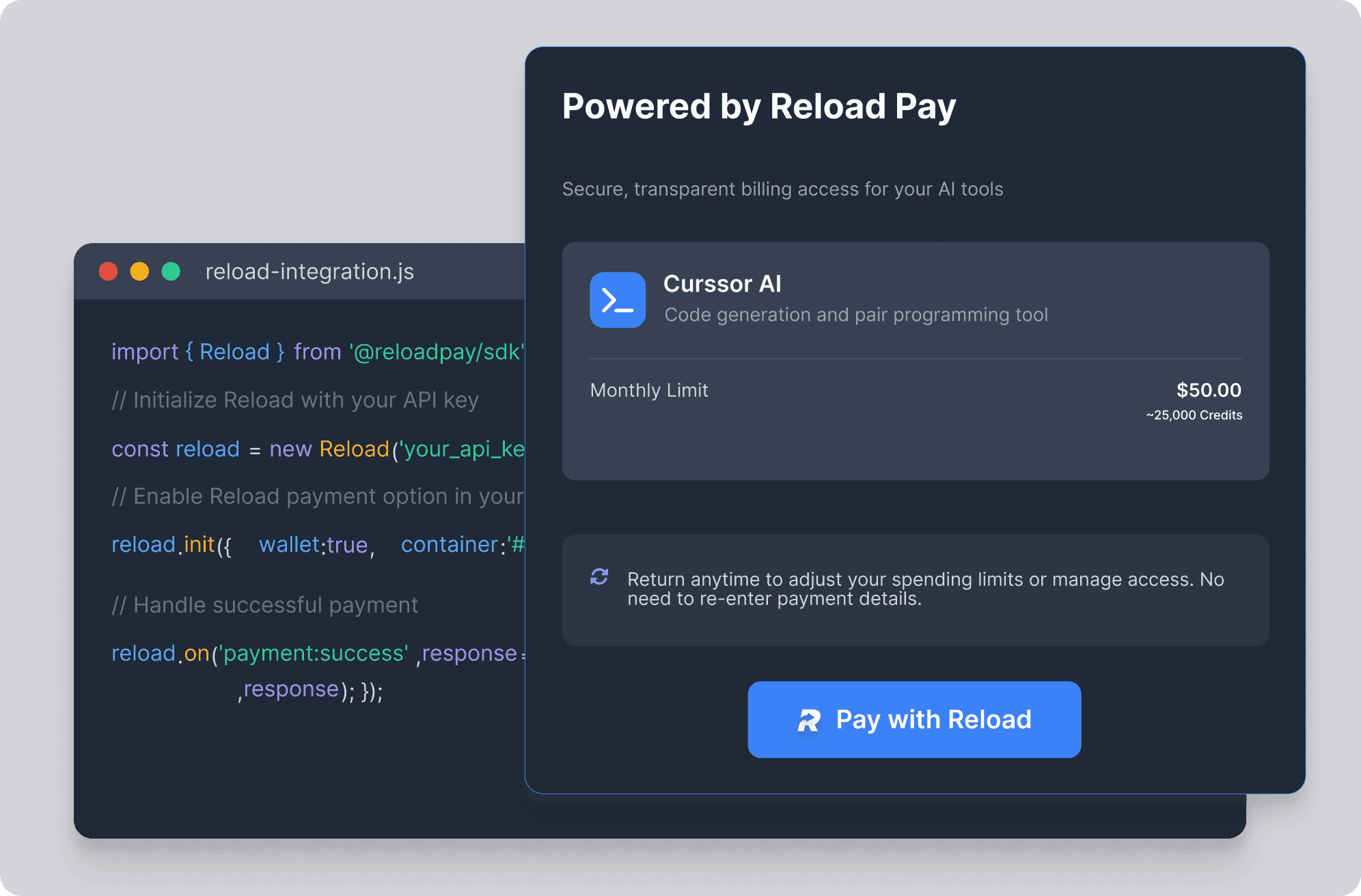Viewport: 1361px width, 896px height.
Task: Click the 'Return anytime to adjust' notice text
Action: pyautogui.click(x=926, y=589)
